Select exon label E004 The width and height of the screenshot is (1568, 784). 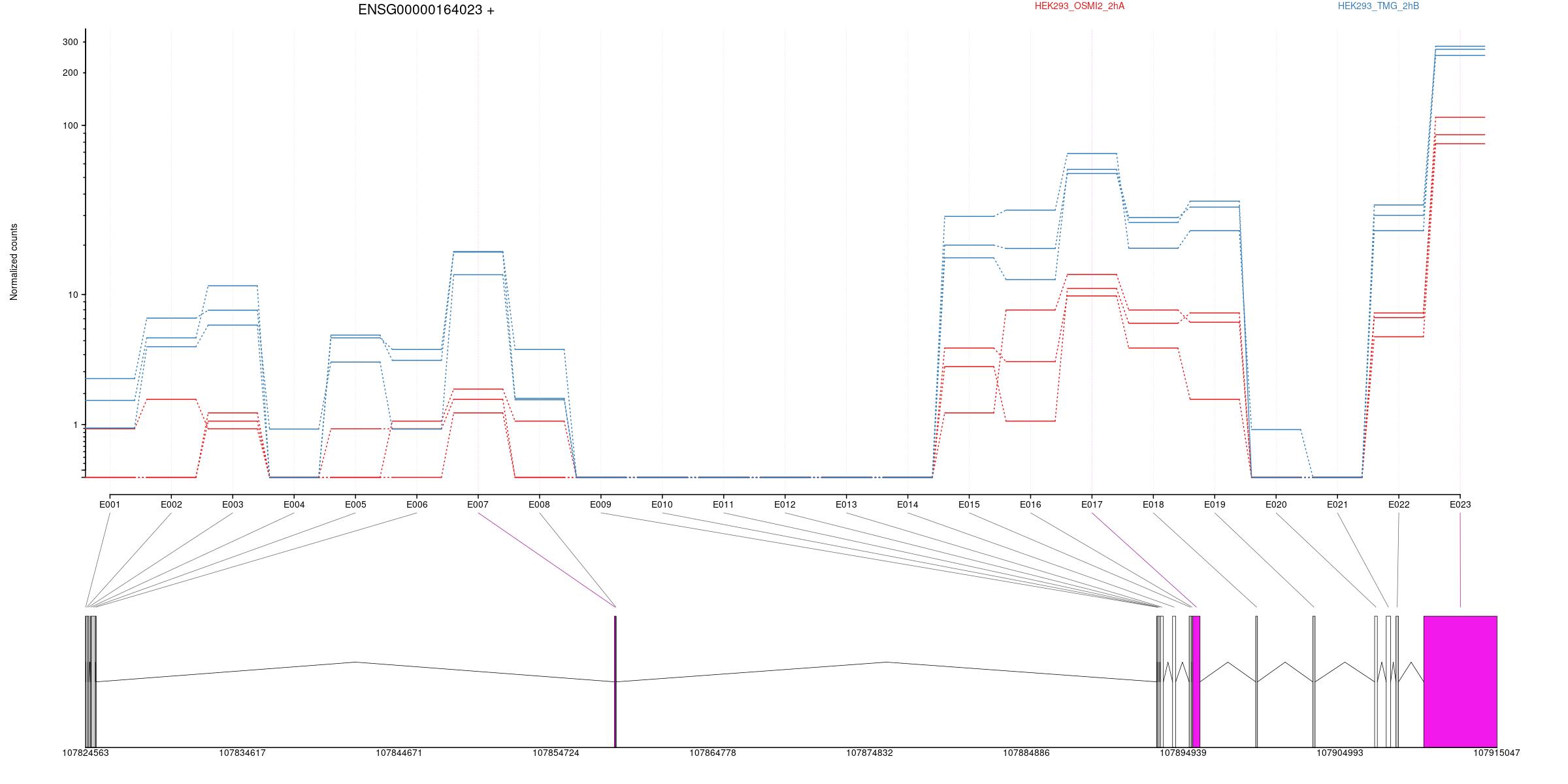point(294,504)
